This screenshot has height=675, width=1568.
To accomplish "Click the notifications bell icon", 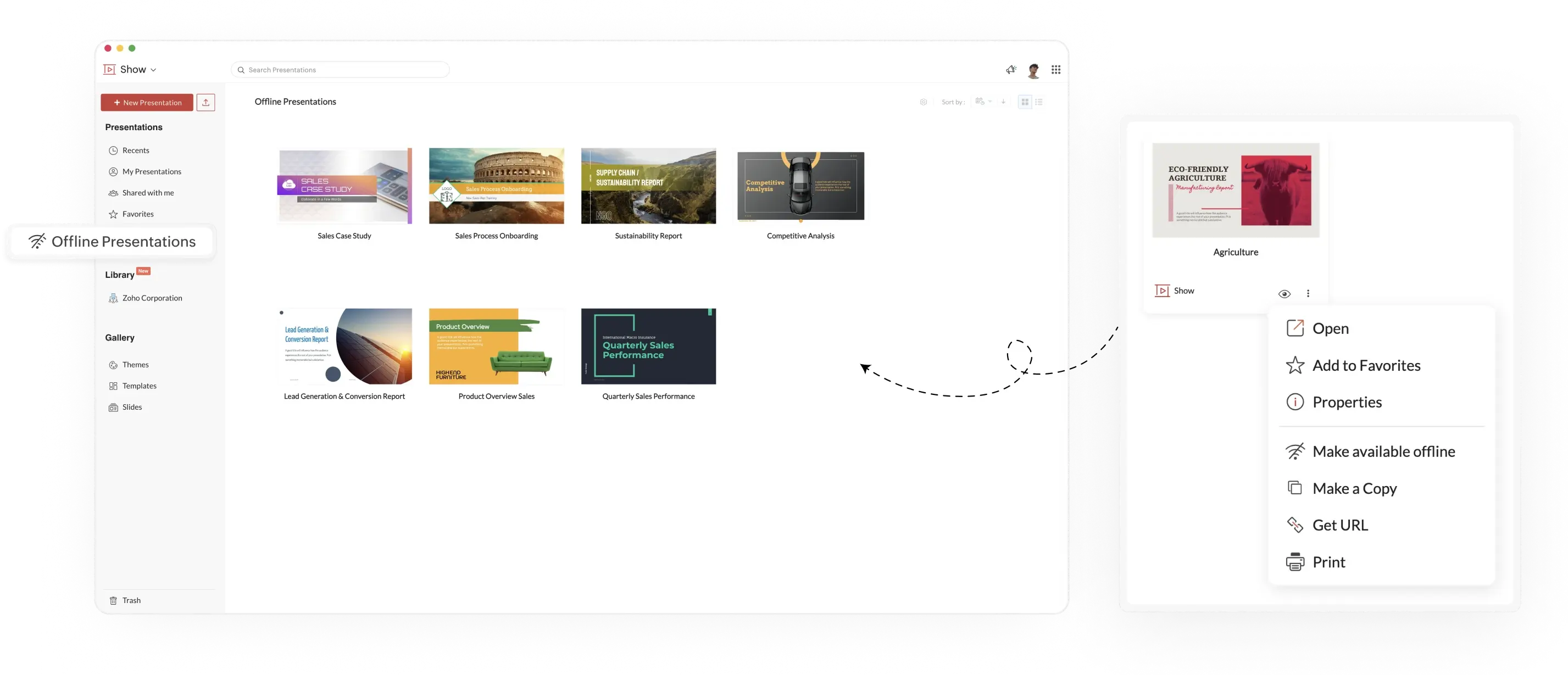I will tap(1011, 69).
